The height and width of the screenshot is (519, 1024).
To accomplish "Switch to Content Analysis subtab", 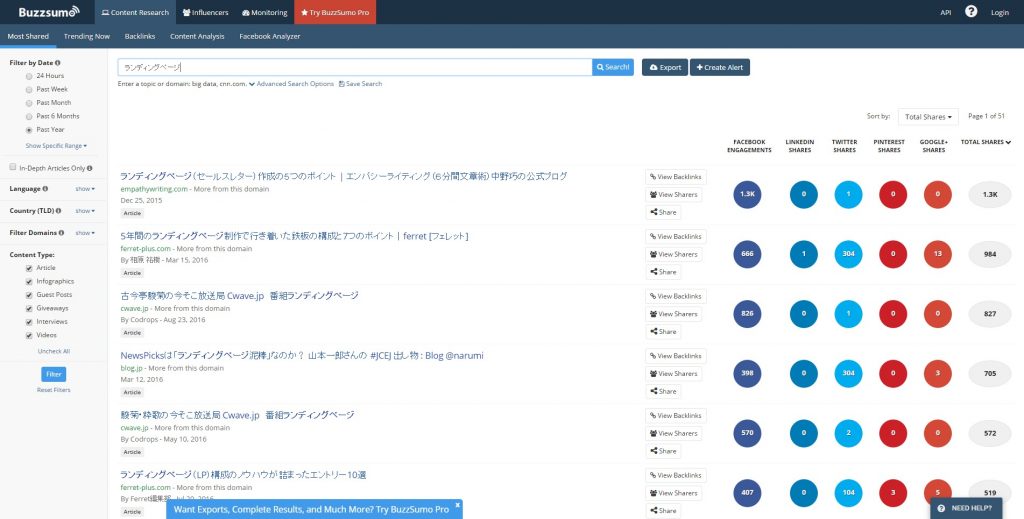I will 197,37.
